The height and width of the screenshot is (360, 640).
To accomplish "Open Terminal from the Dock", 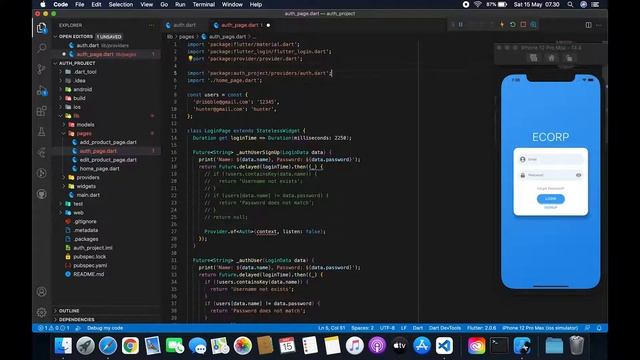I will tap(499, 346).
